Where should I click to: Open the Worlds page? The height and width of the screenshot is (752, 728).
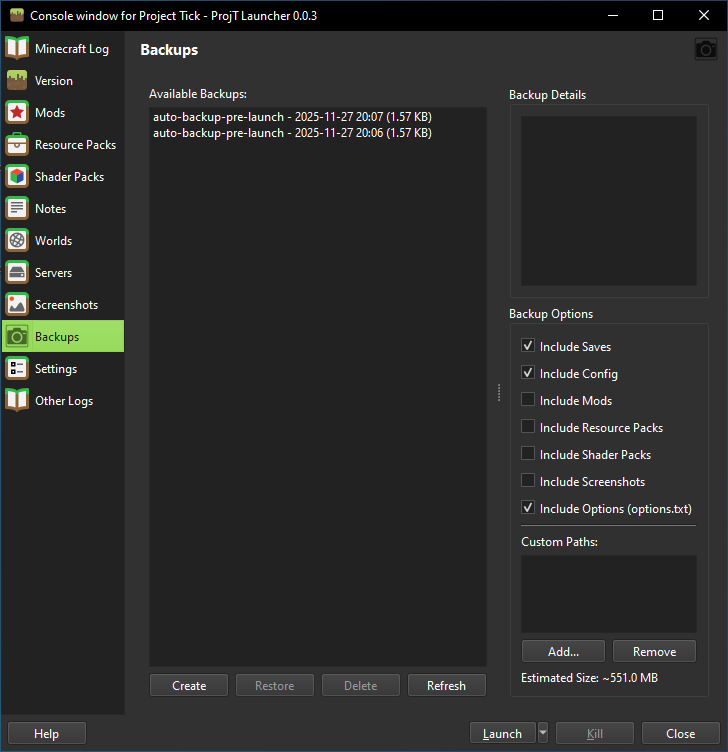point(63,240)
